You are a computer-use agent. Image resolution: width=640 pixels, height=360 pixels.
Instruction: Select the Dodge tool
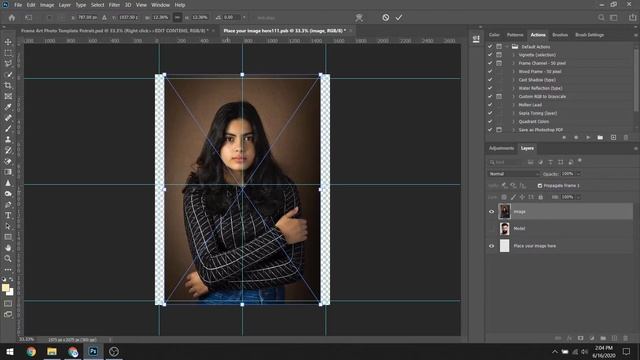8,193
